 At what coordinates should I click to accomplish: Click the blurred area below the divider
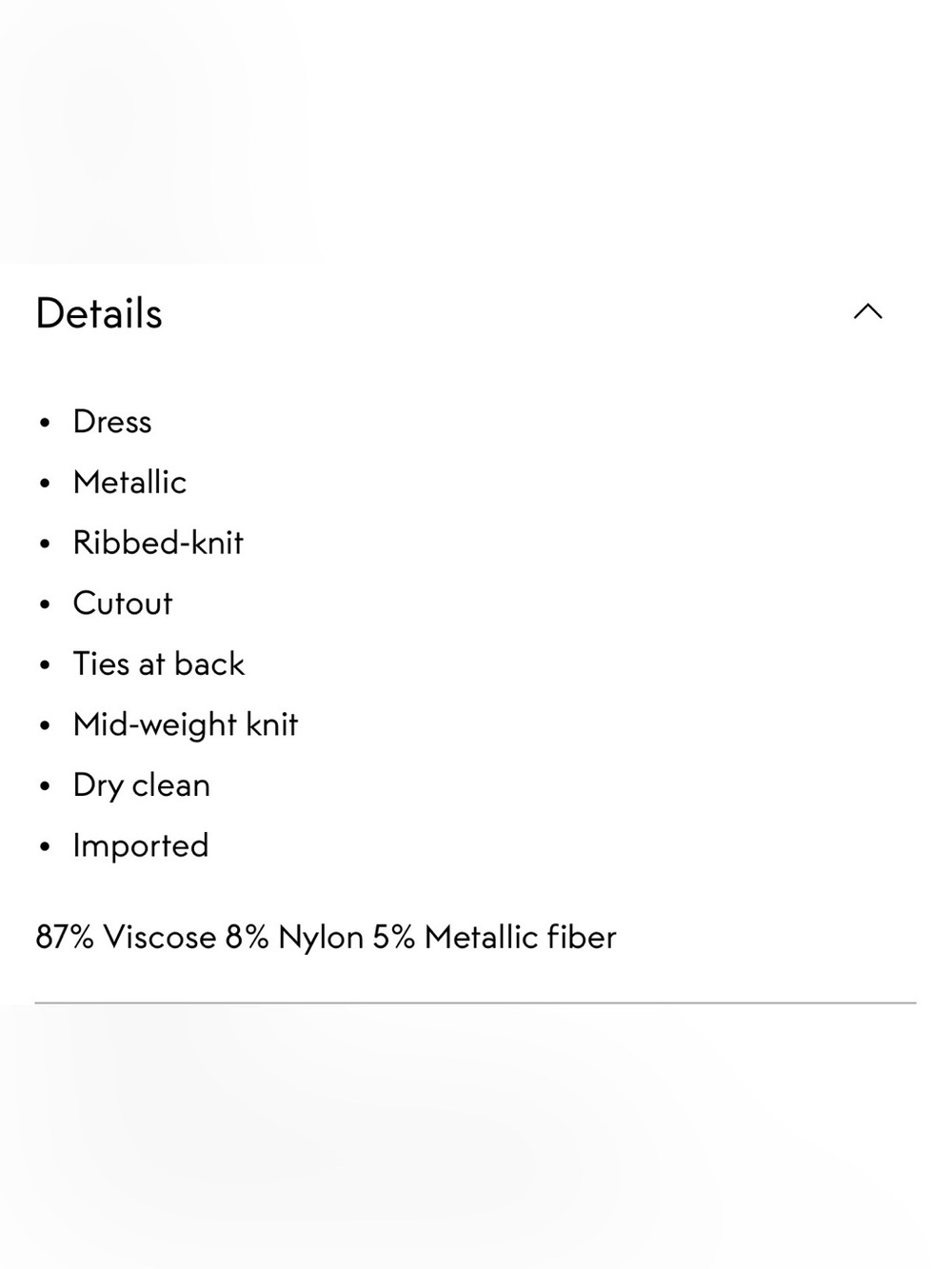[476, 1137]
